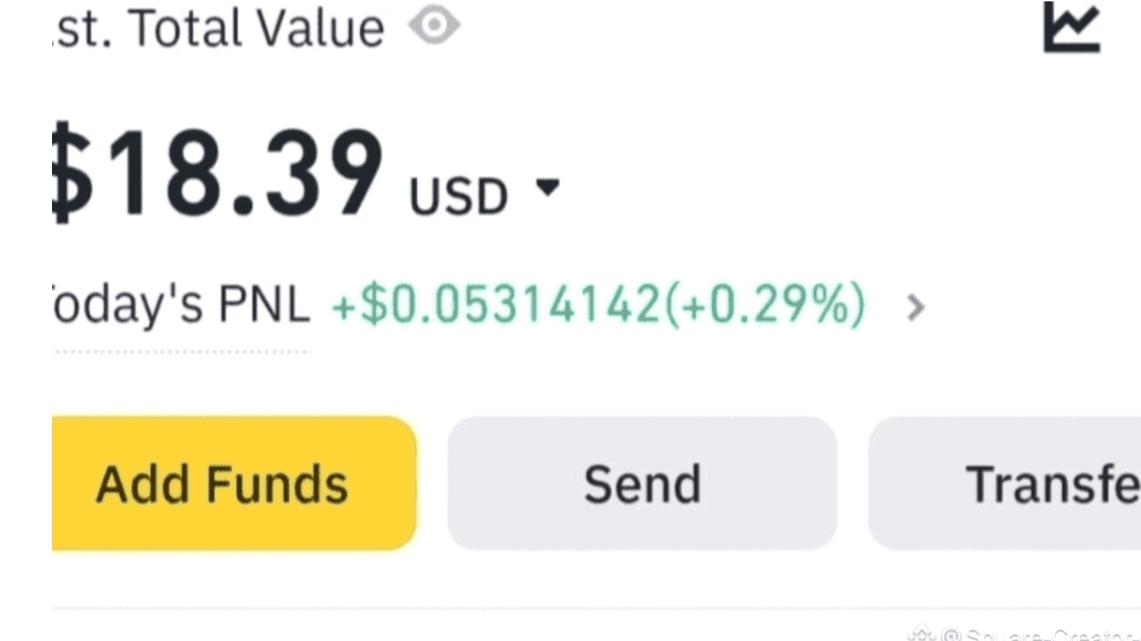Click the Est. Total Value heading
1141x641 pixels.
(218, 28)
